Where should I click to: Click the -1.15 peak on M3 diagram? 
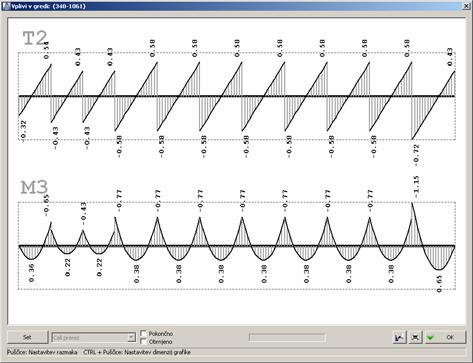[416, 187]
